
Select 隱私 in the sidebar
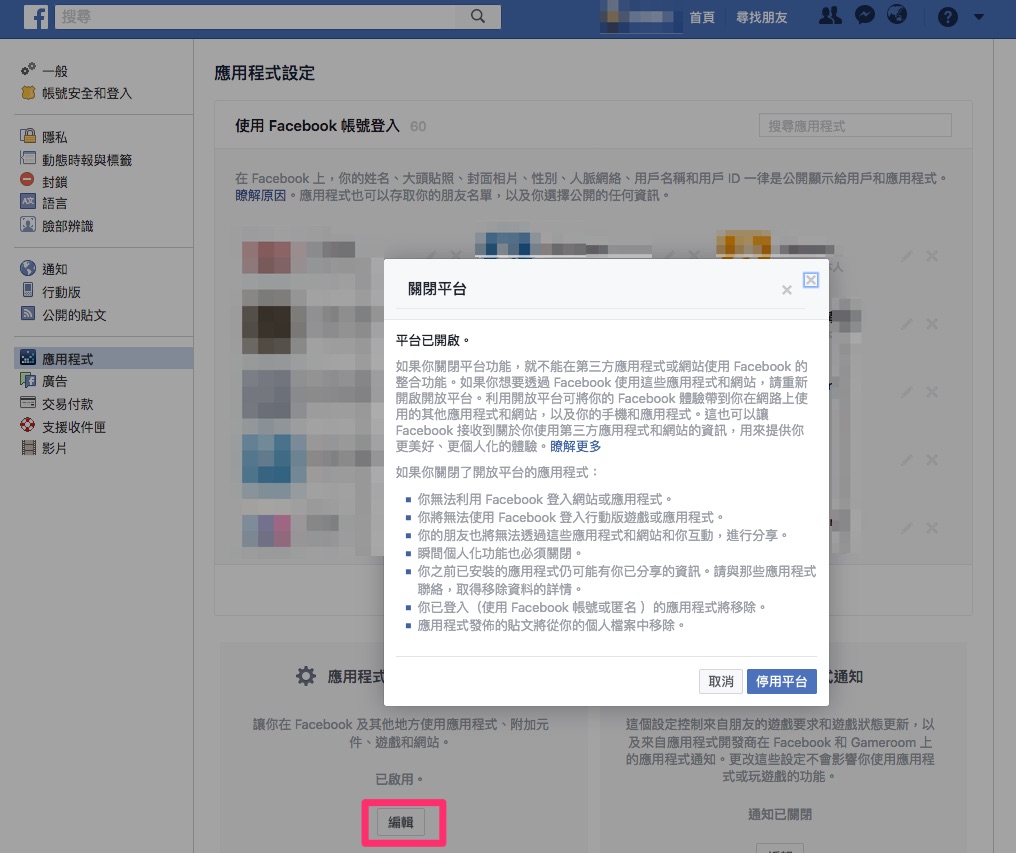[x=55, y=137]
